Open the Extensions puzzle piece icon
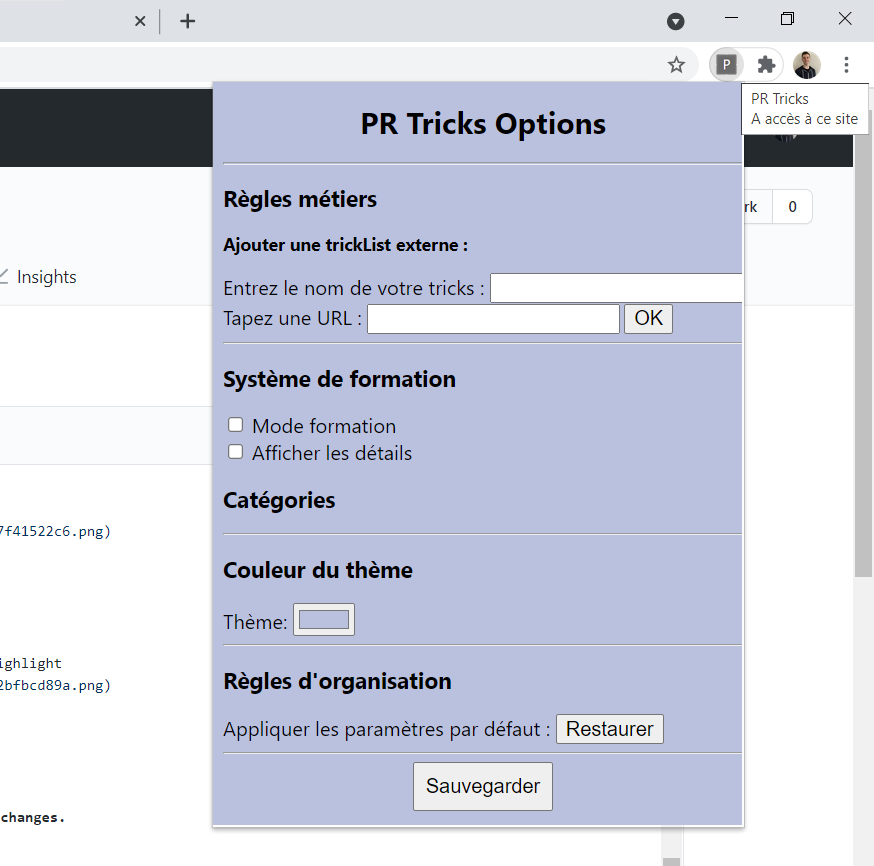 coord(766,64)
